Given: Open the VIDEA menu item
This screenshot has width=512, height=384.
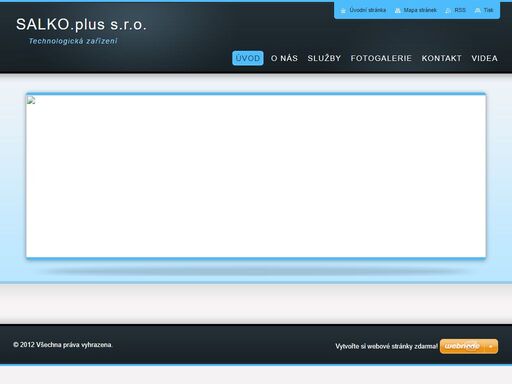Looking at the screenshot, I should point(484,58).
